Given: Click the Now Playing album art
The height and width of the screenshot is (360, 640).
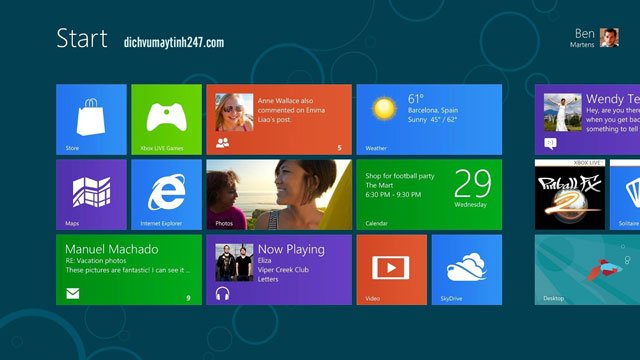Looking at the screenshot, I should pos(234,262).
